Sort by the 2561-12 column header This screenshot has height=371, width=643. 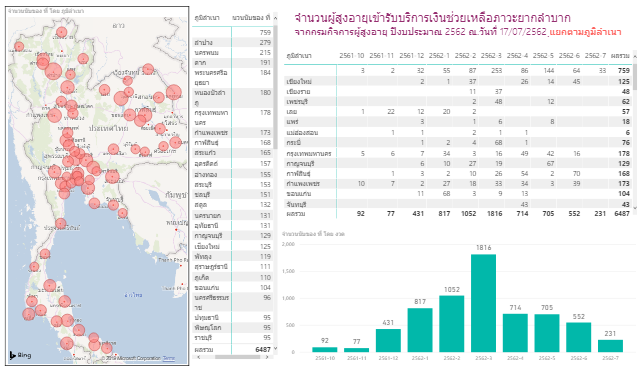click(412, 56)
